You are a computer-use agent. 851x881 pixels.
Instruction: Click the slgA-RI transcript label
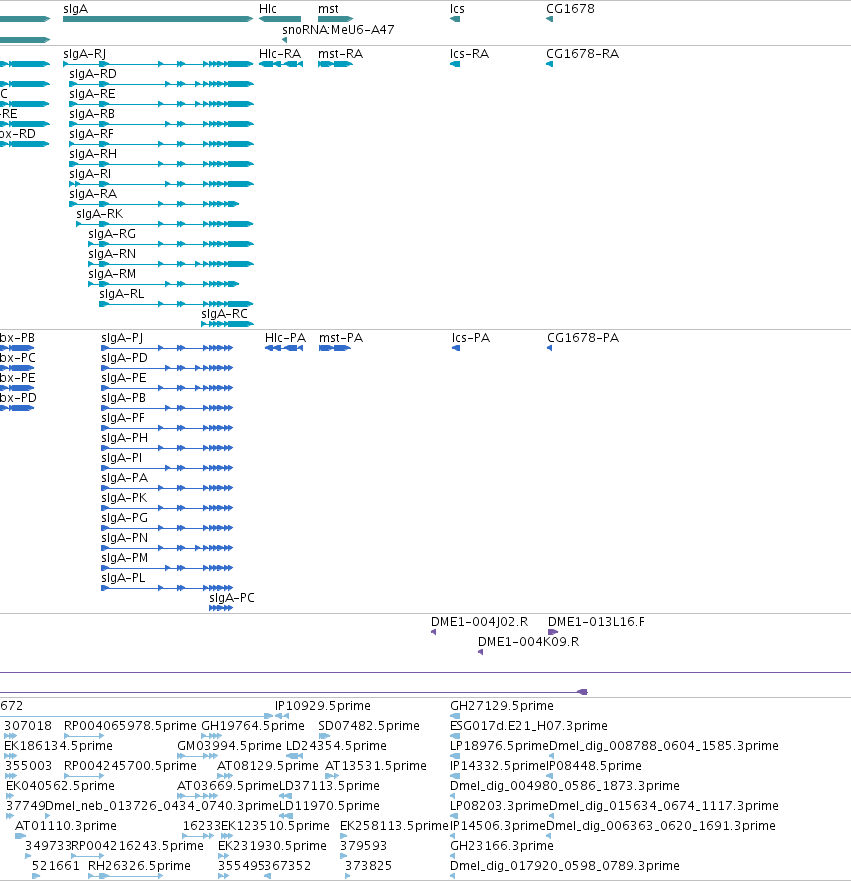pyautogui.click(x=90, y=174)
